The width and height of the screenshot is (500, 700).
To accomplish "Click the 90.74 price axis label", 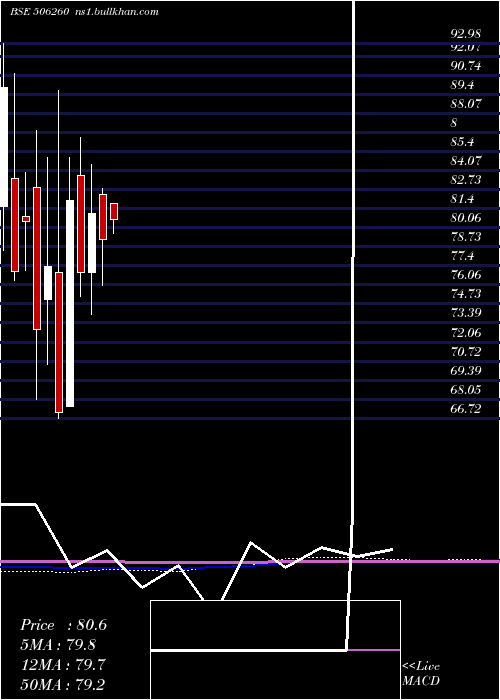I will click(466, 66).
